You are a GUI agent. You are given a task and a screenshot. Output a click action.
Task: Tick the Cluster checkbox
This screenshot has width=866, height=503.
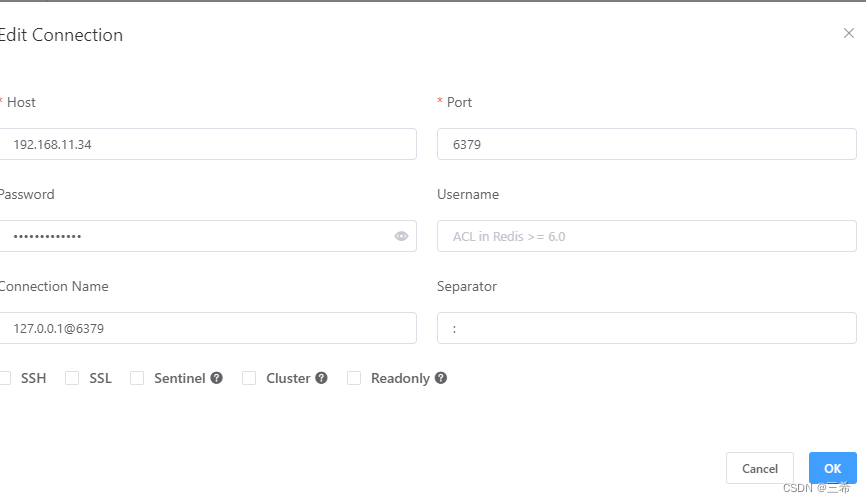(249, 378)
